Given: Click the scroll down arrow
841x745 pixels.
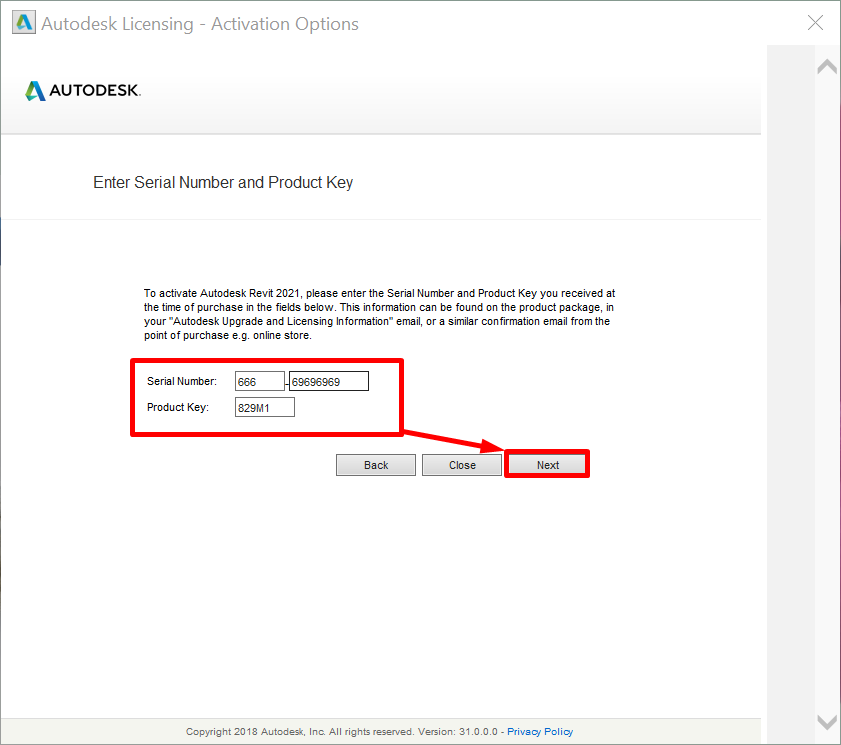Looking at the screenshot, I should pos(827,722).
